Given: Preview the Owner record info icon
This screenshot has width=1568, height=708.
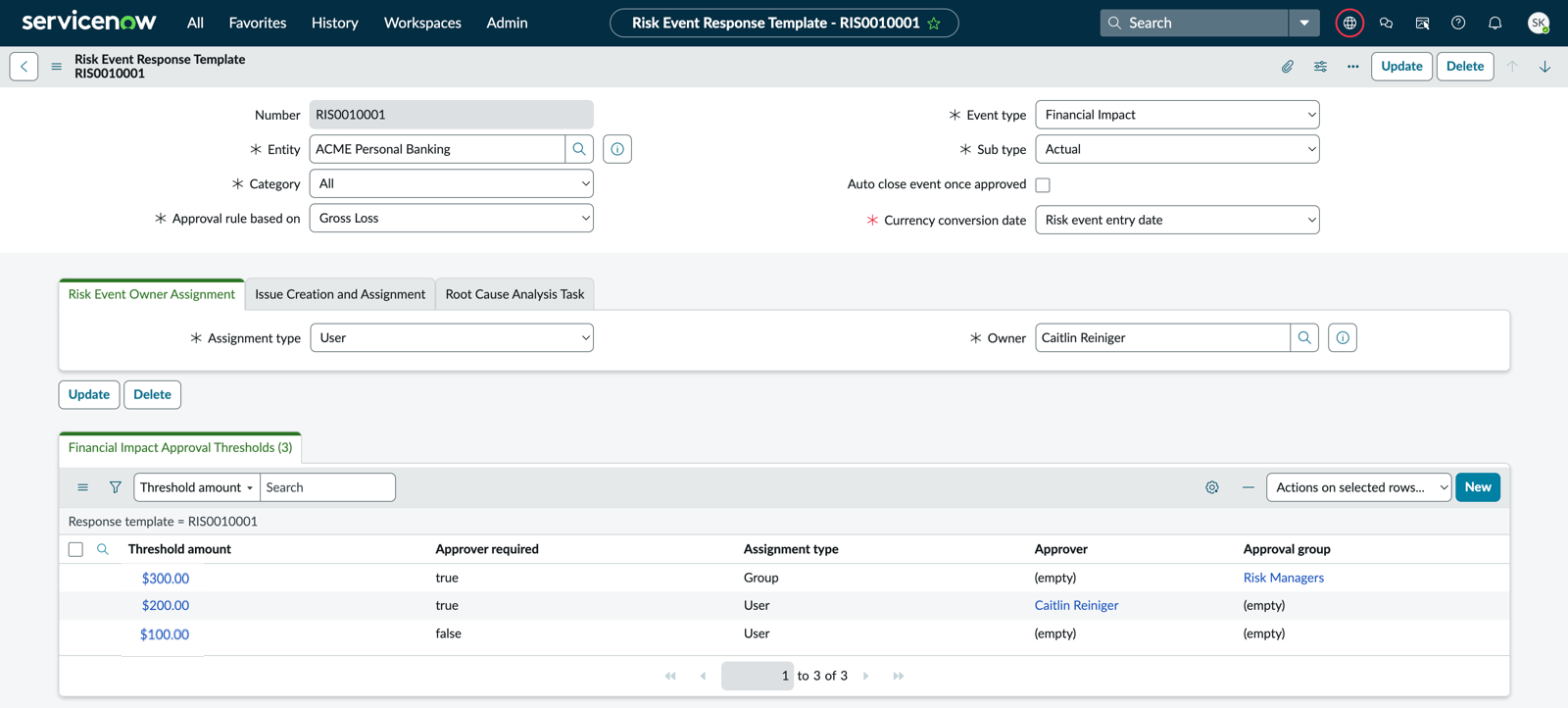Looking at the screenshot, I should 1343,337.
